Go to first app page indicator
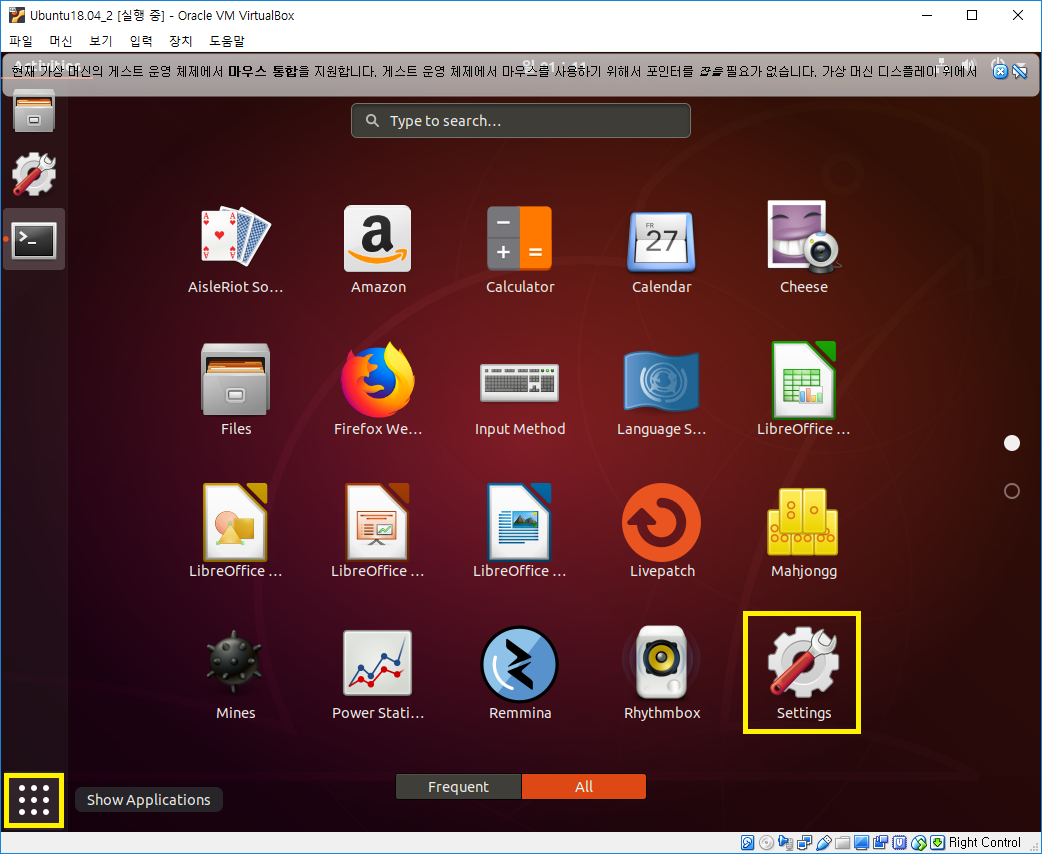The image size is (1042, 854). [x=1011, y=443]
